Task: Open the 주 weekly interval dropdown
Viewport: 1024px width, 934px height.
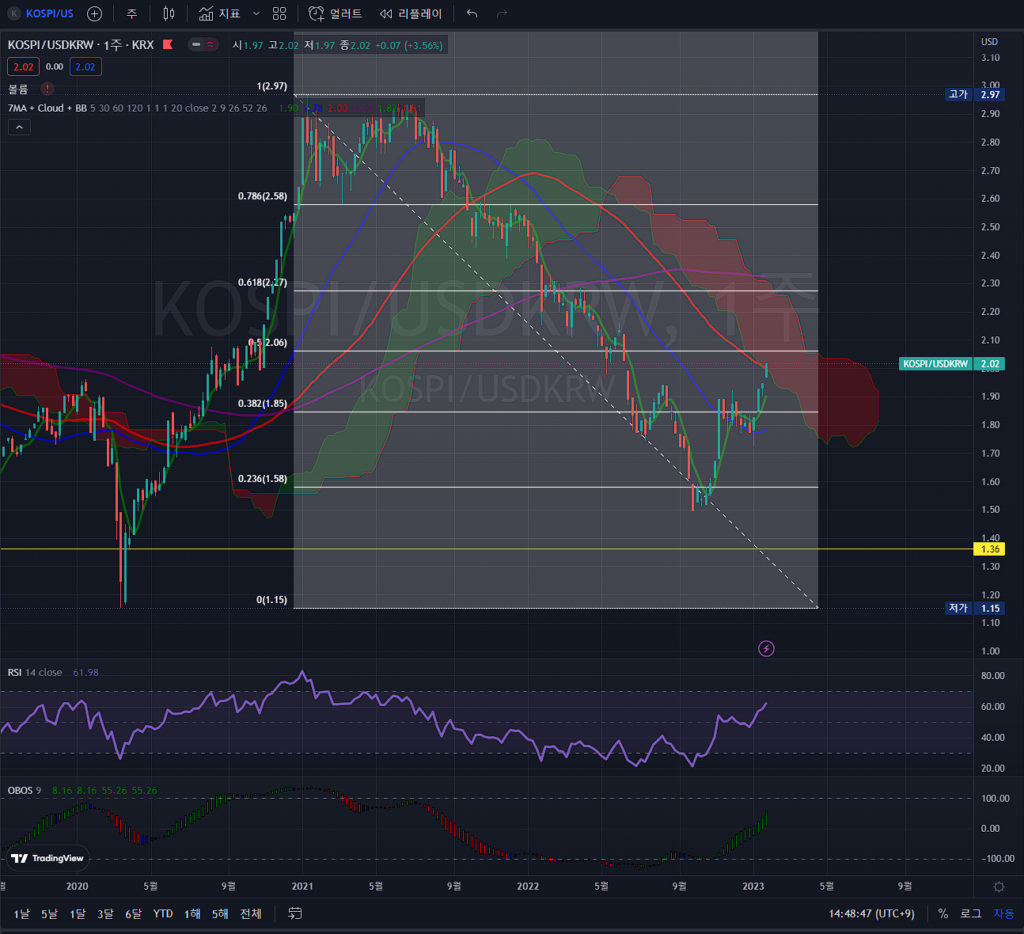Action: coord(131,14)
